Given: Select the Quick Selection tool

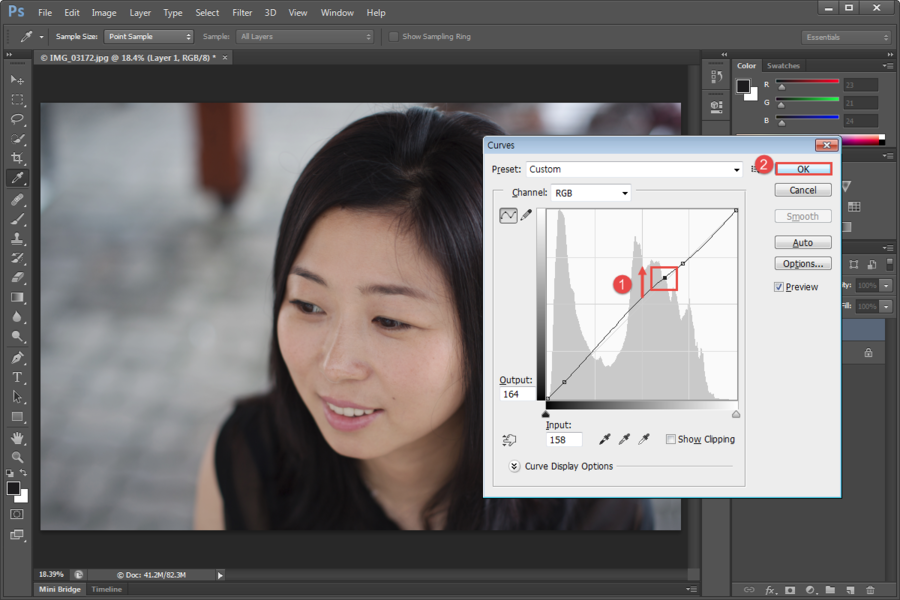Looking at the screenshot, I should tap(17, 138).
